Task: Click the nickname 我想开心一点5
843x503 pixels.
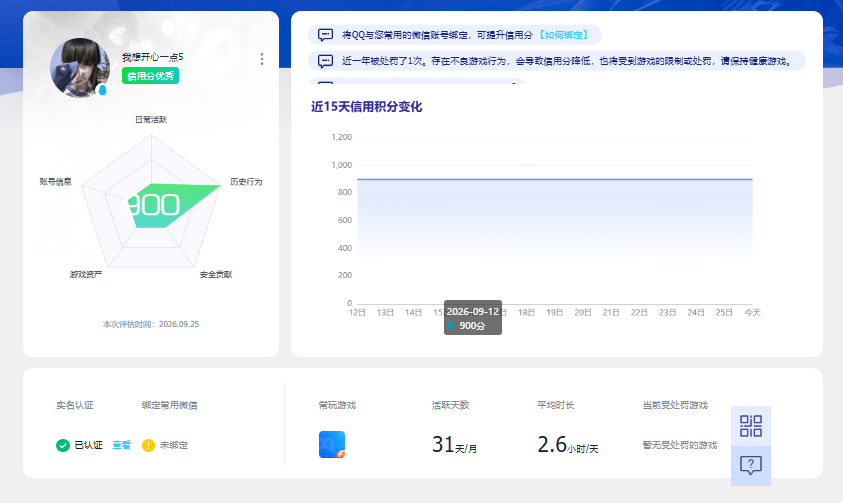Action: point(153,57)
